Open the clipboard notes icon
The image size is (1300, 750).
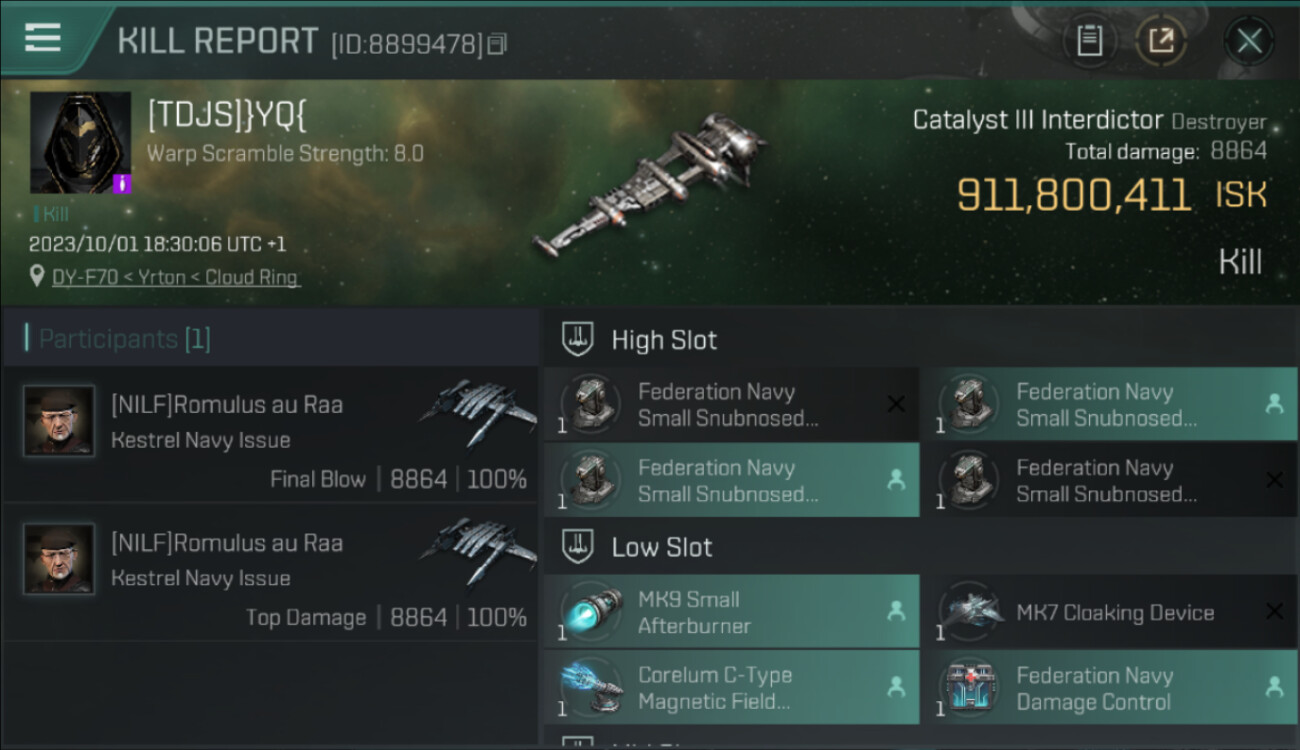pos(1089,41)
